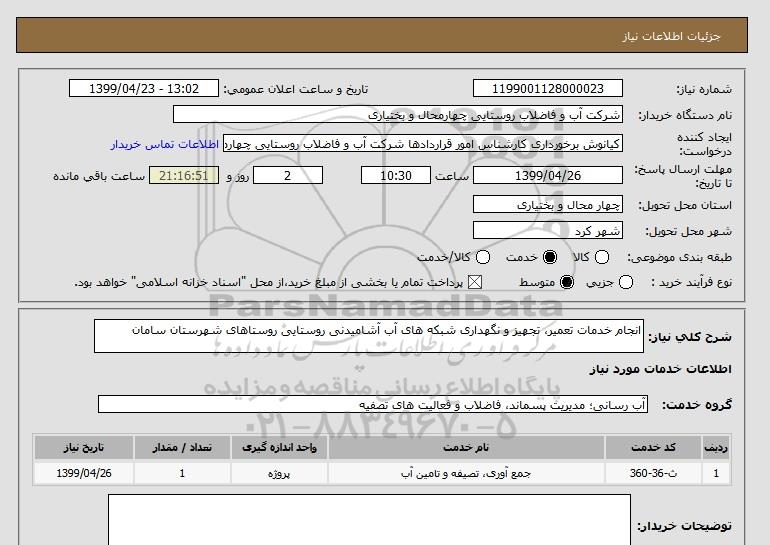Click the نام خدمت column header
Image resolution: width=770 pixels, height=545 pixels.
[466, 447]
